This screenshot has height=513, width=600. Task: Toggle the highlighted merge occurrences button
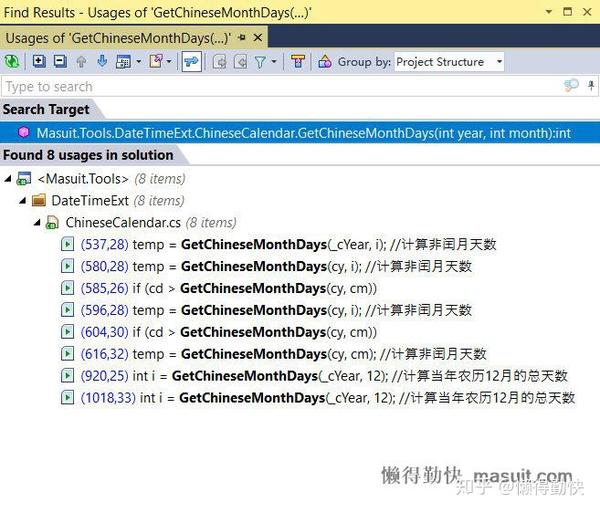click(191, 62)
